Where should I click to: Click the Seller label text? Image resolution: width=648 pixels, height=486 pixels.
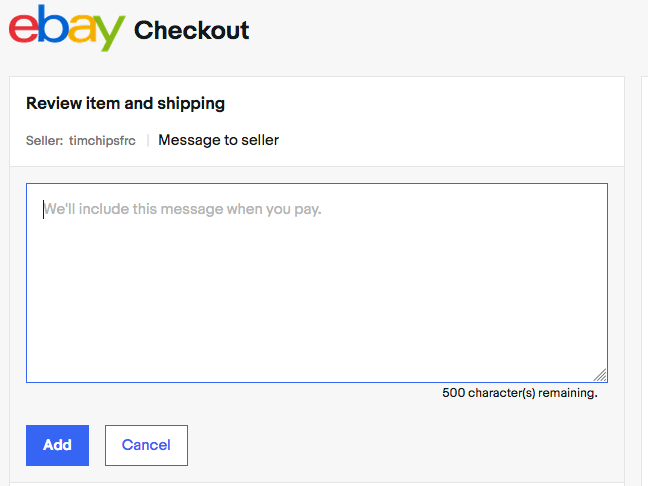pos(44,141)
